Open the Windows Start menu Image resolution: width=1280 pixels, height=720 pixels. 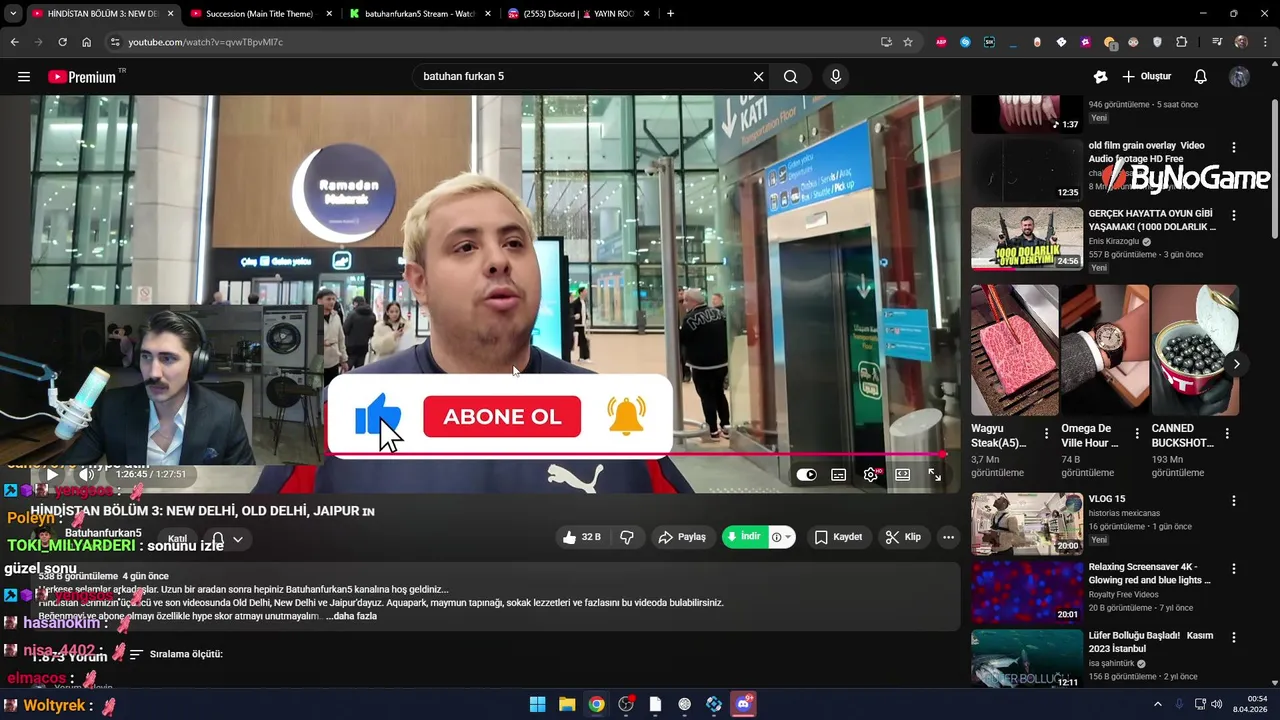click(537, 704)
